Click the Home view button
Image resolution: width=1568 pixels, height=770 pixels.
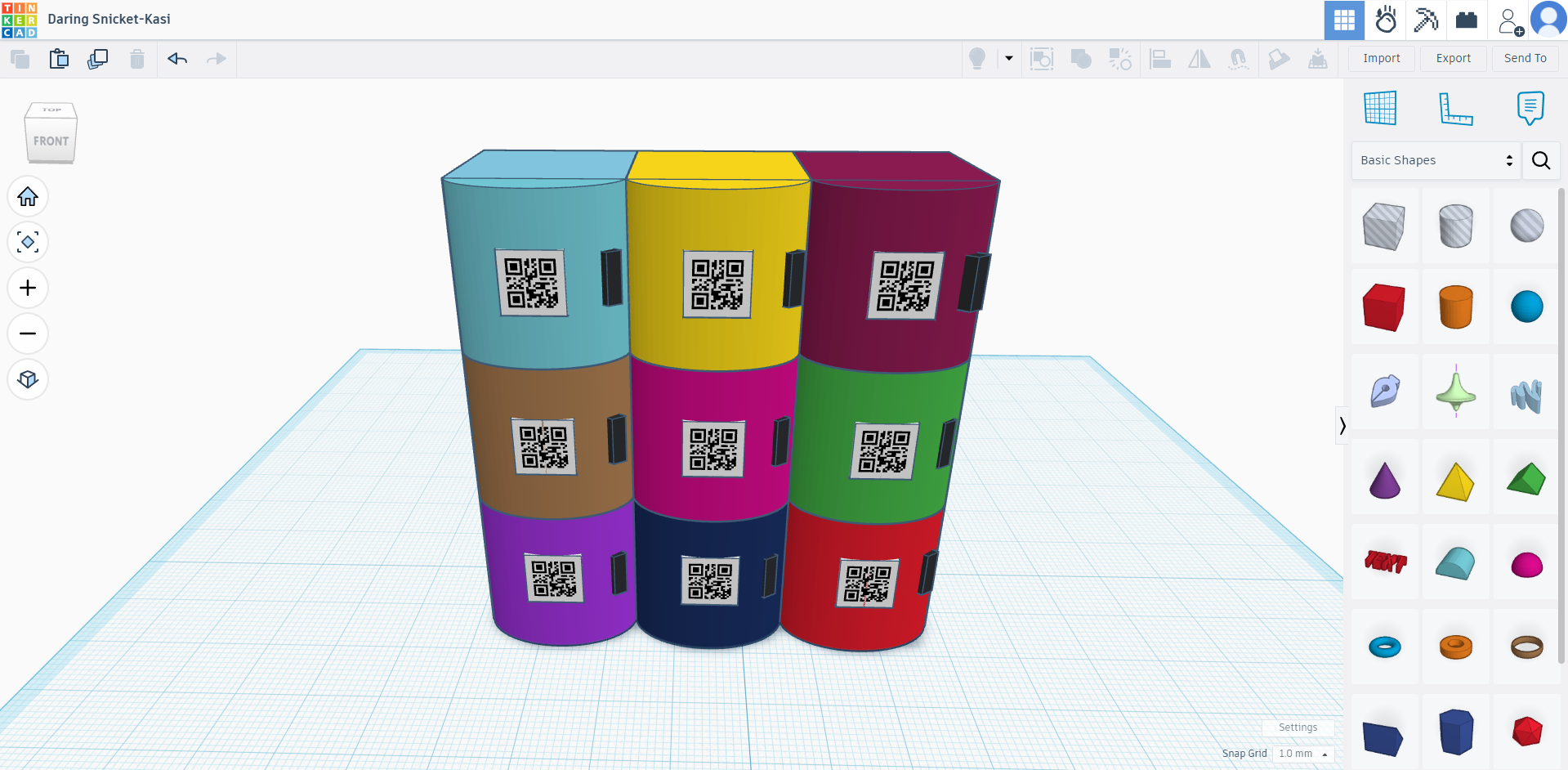[28, 197]
